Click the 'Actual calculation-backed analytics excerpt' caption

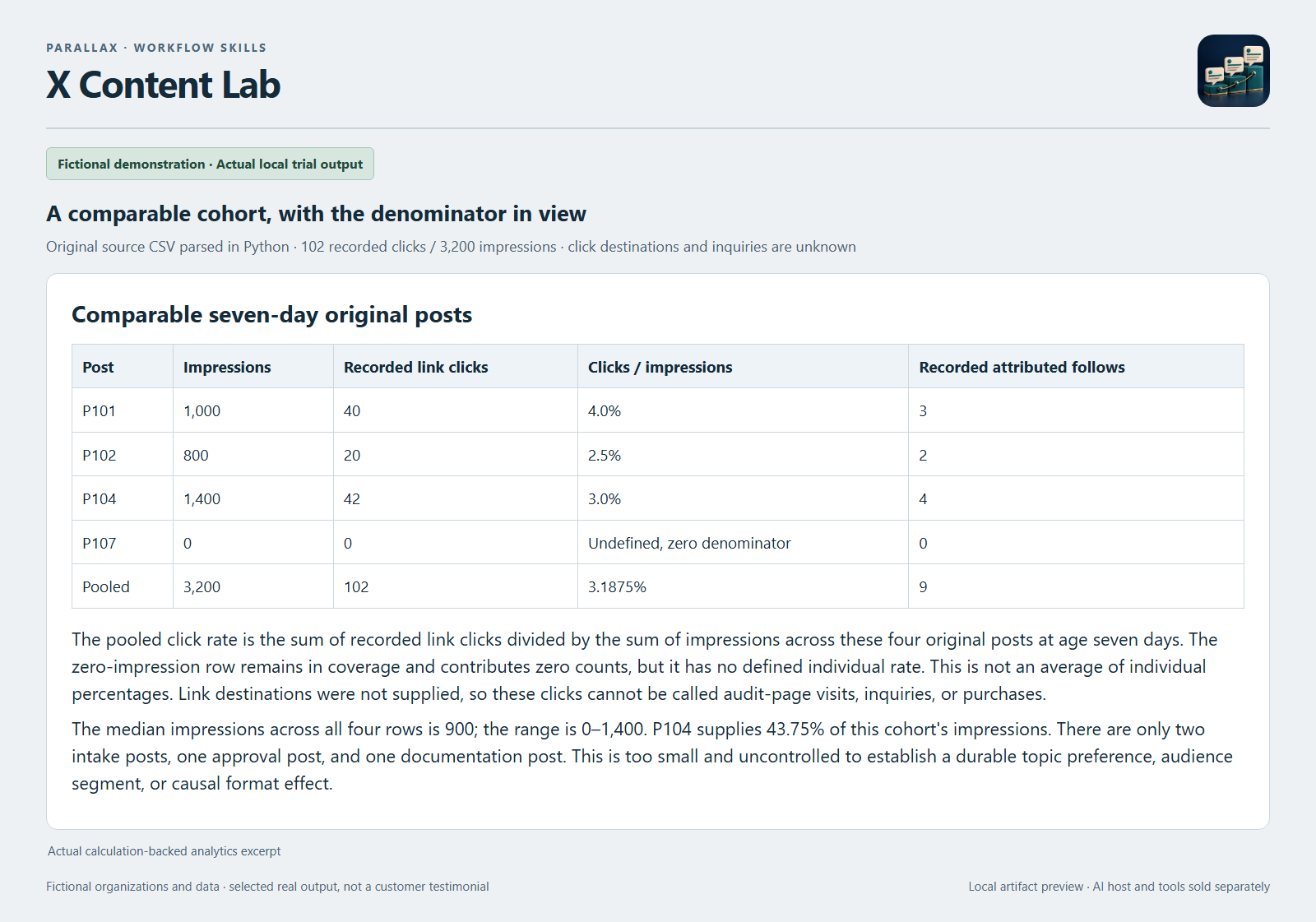coord(164,851)
